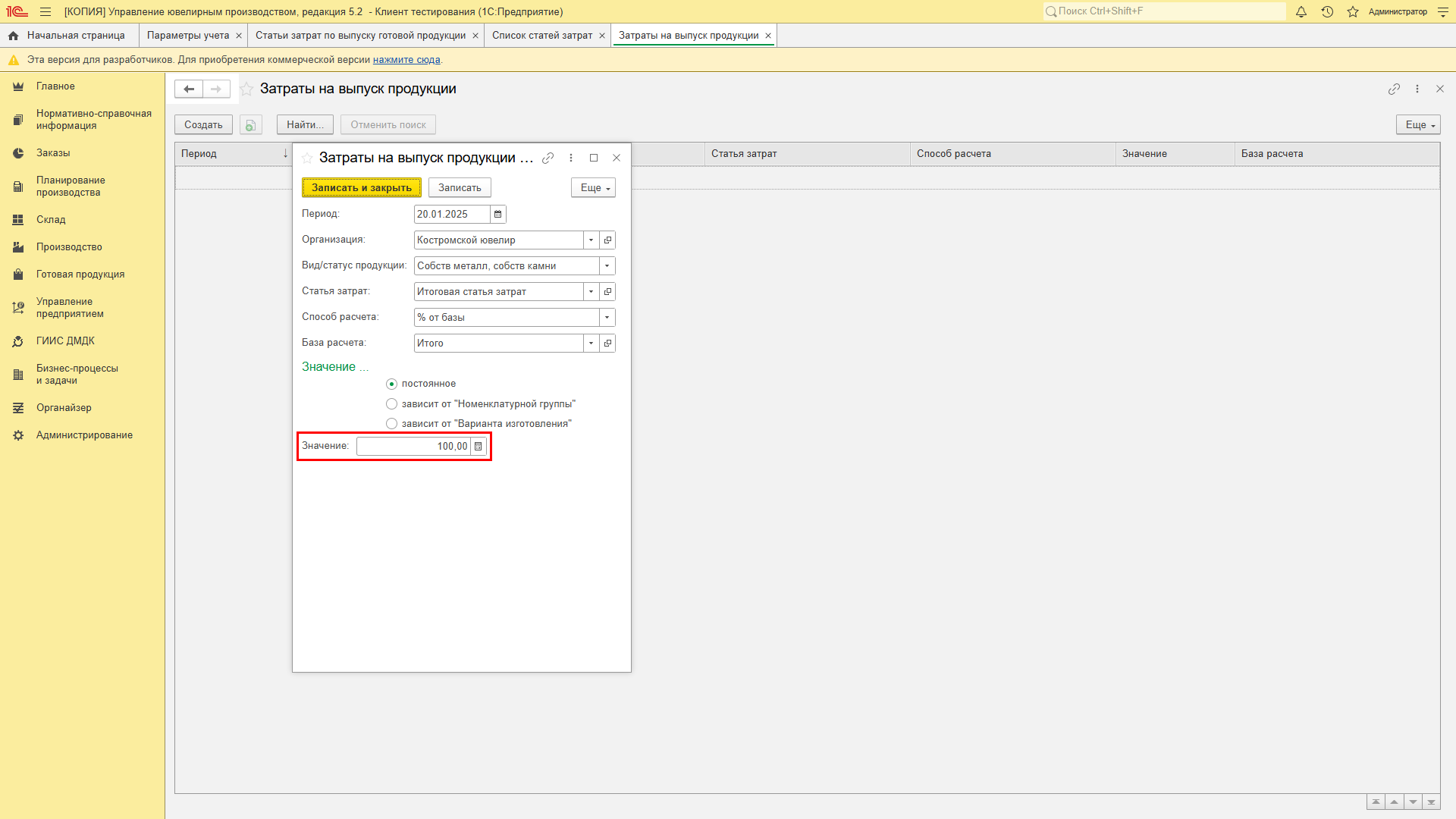The image size is (1456, 819).
Task: Switch to Параметры учета tab
Action: [188, 36]
